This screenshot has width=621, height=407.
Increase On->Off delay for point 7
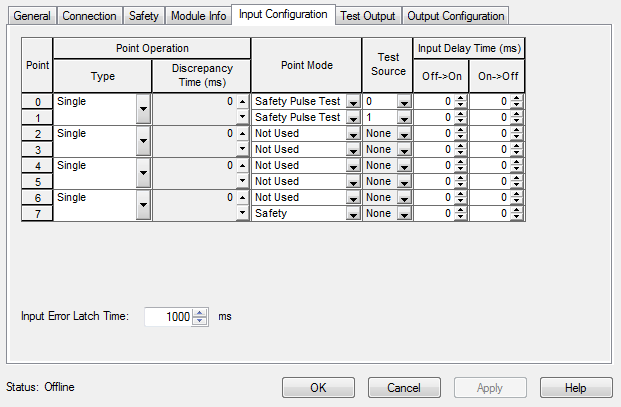tap(516, 210)
